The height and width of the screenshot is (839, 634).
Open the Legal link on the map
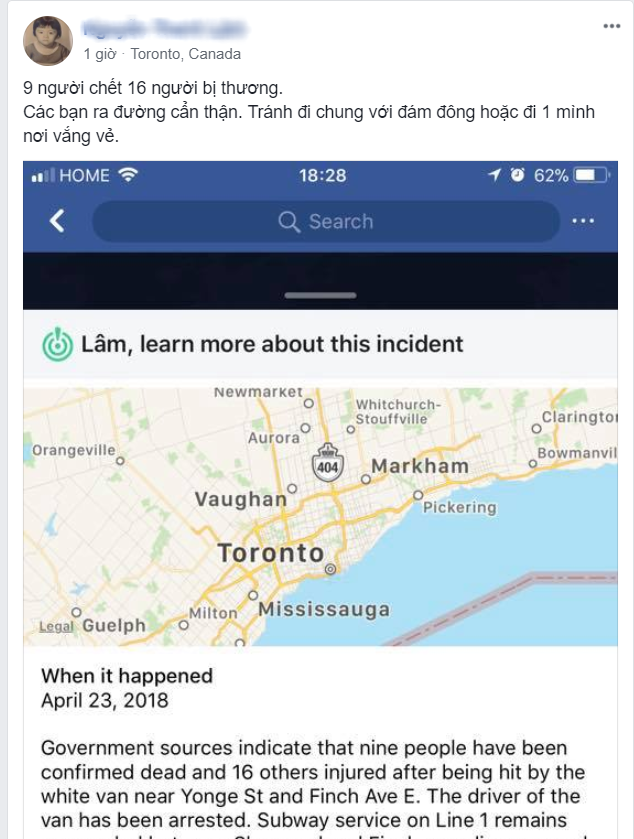[x=56, y=627]
